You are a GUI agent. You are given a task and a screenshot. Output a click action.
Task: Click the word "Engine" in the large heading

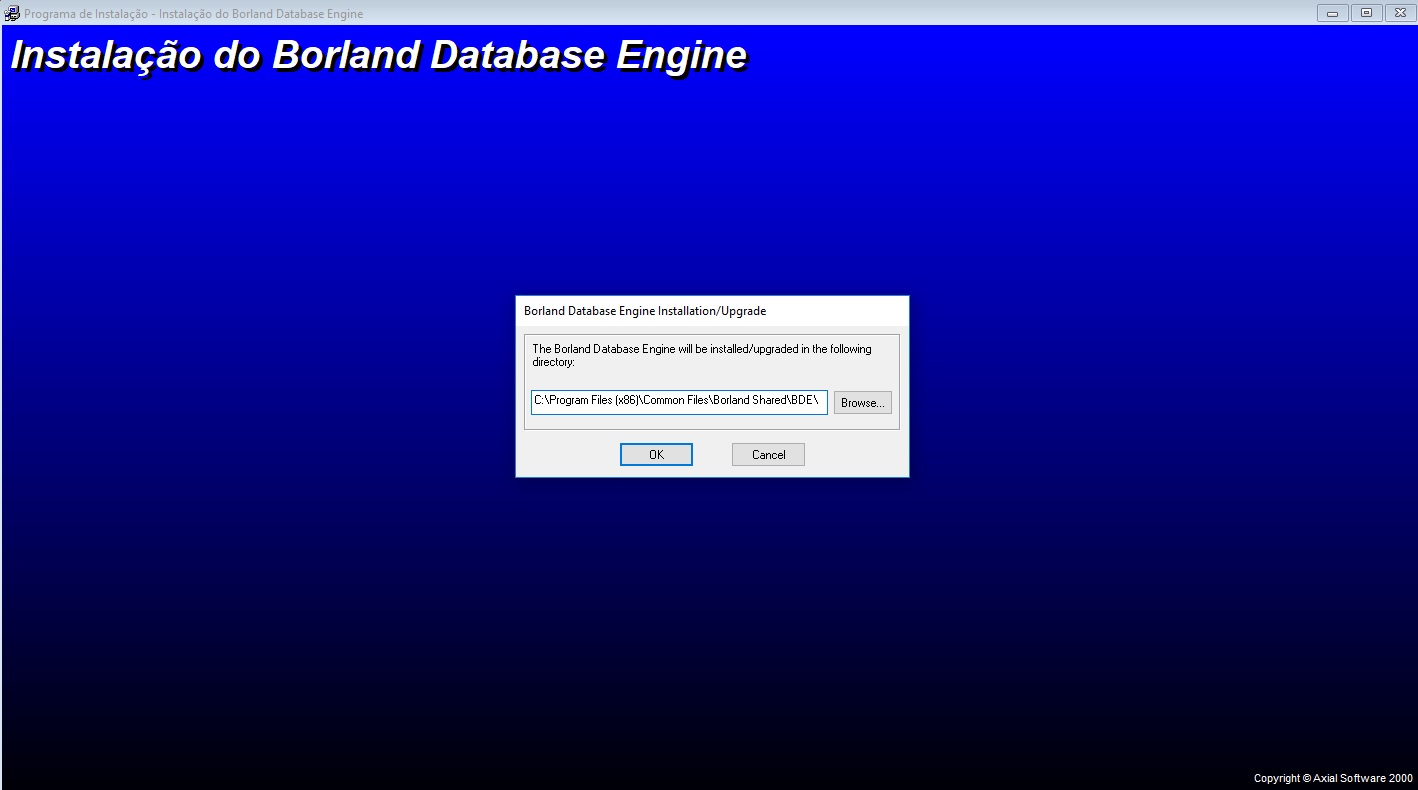click(x=681, y=55)
